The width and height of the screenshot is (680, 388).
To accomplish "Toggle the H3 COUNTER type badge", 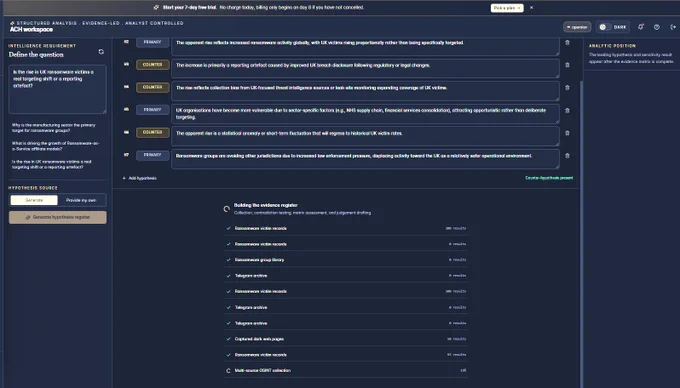I will pyautogui.click(x=153, y=65).
